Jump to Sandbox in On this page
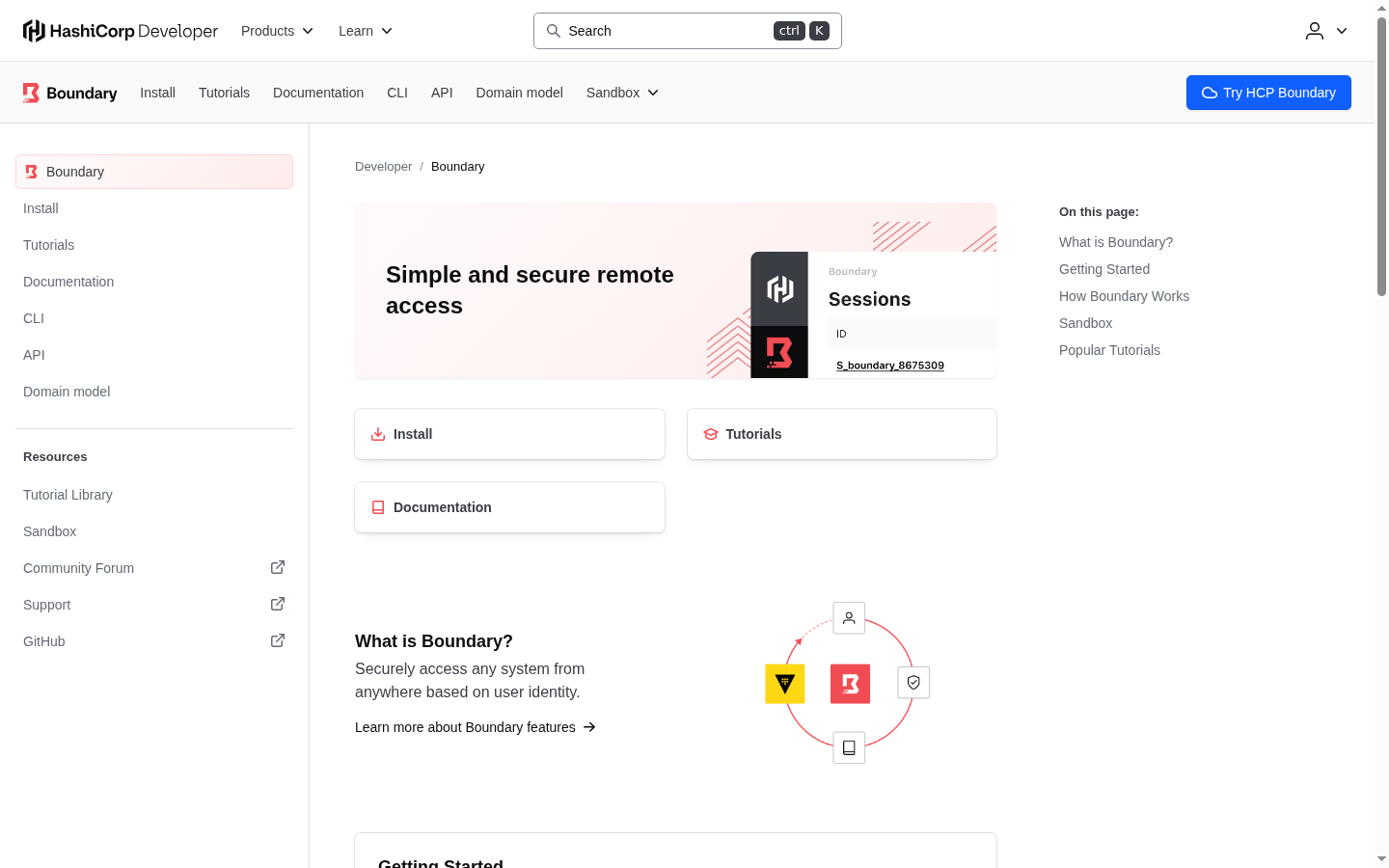 [x=1085, y=323]
